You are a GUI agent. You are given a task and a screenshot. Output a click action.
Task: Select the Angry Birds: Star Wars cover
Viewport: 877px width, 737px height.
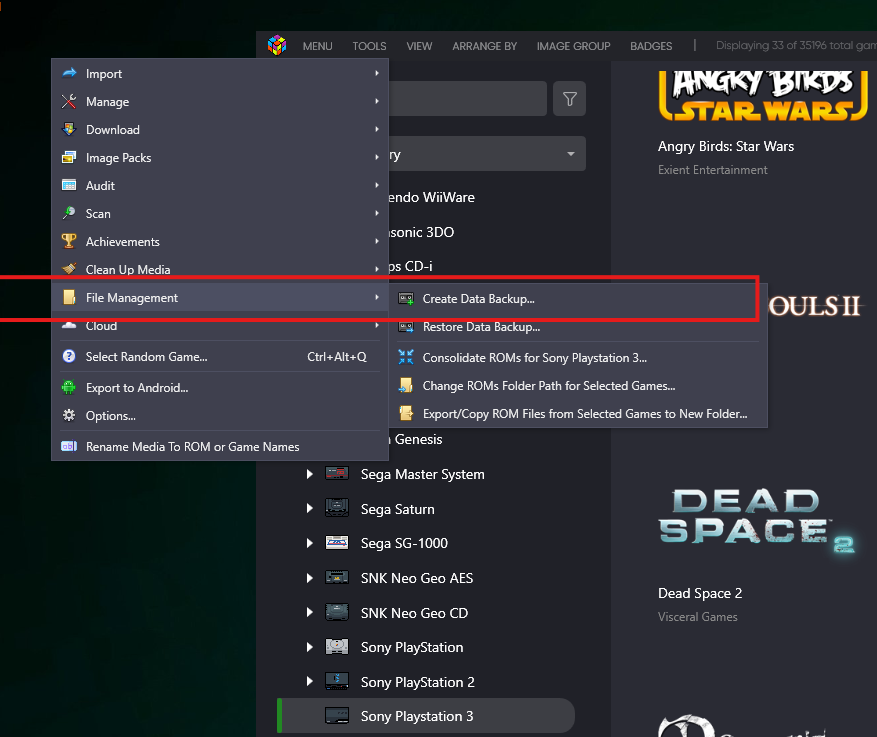tap(763, 95)
